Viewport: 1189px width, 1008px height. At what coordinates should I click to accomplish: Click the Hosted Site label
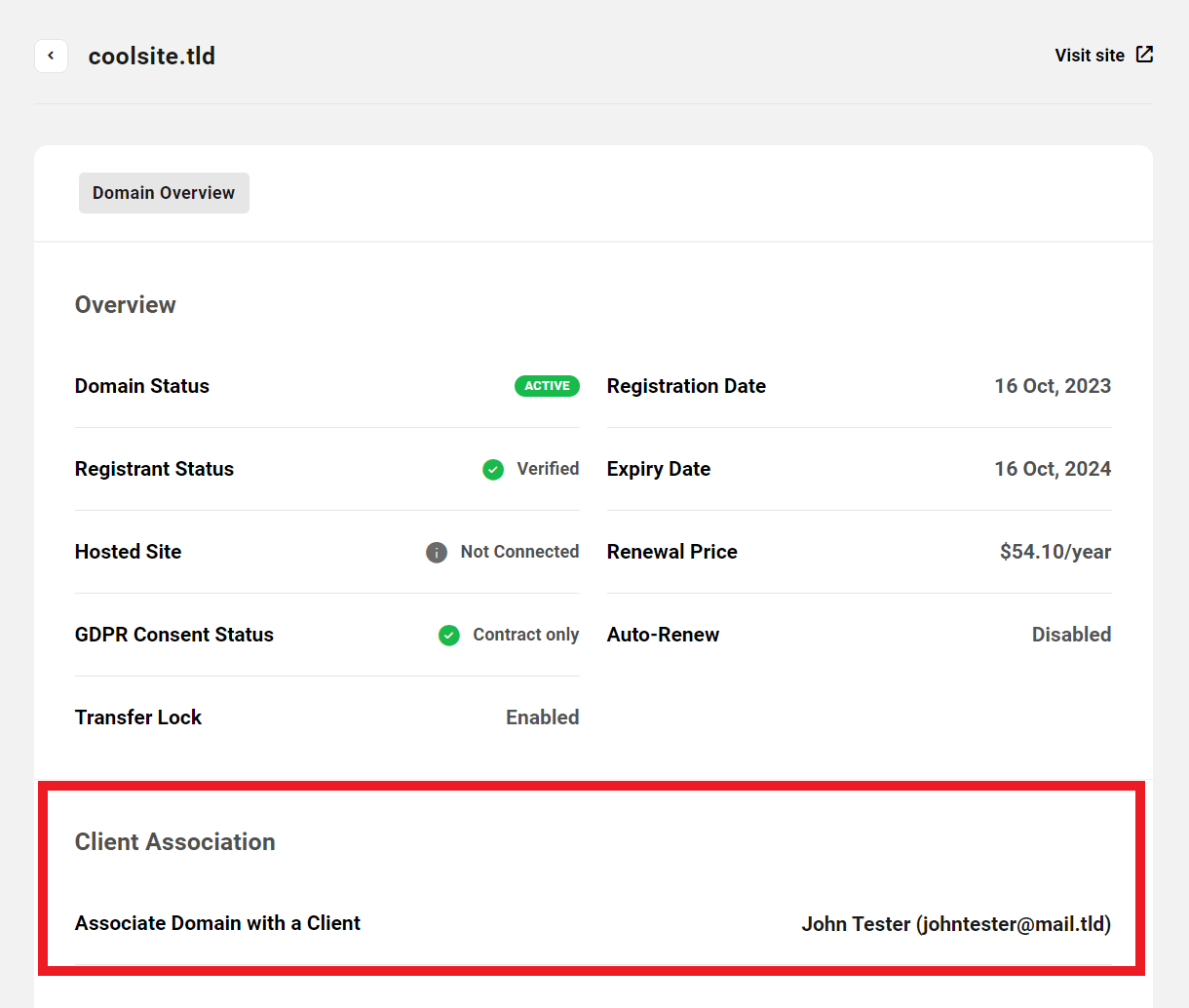point(128,552)
